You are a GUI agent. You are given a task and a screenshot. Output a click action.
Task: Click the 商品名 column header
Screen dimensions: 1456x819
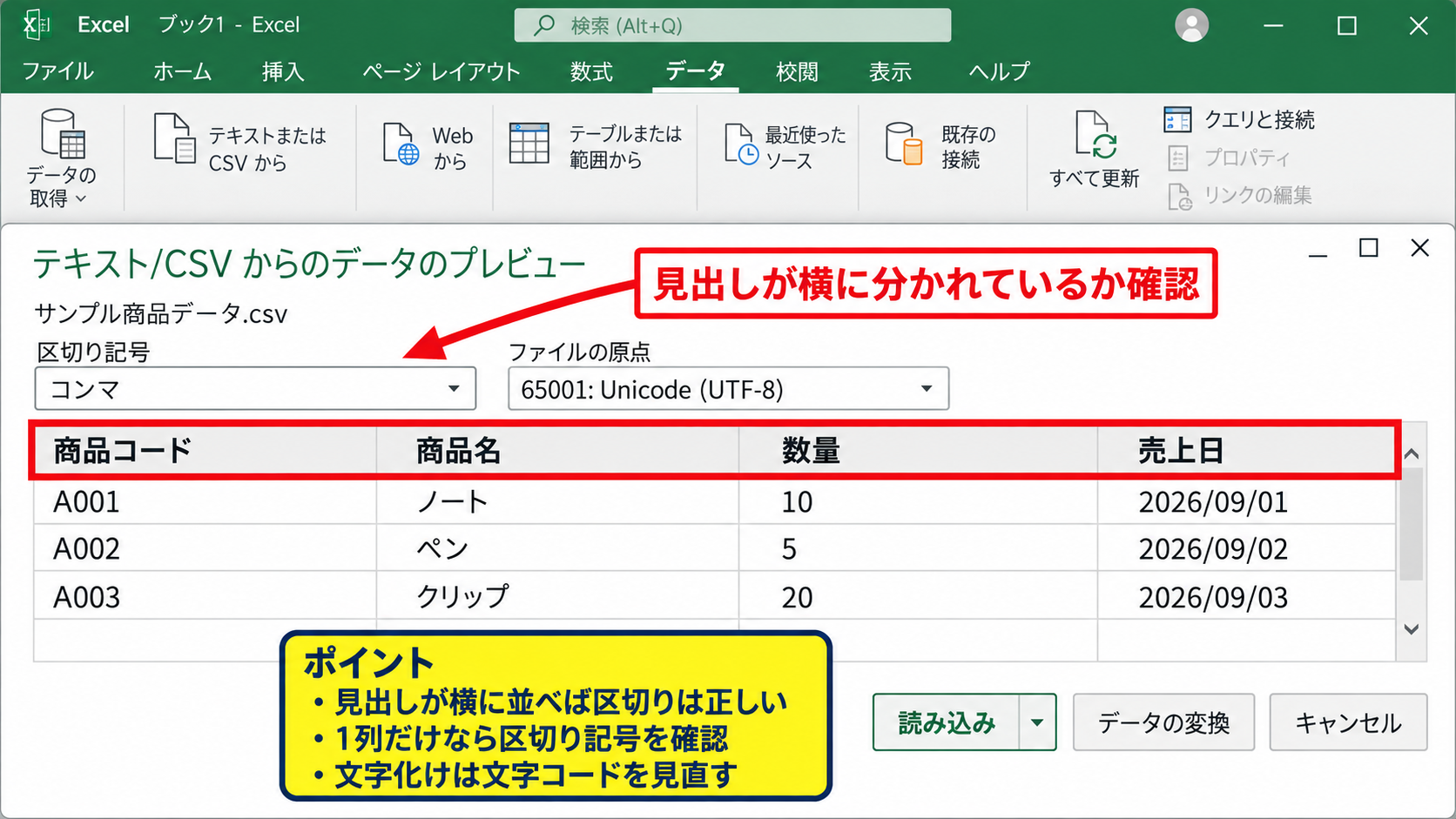click(x=557, y=451)
